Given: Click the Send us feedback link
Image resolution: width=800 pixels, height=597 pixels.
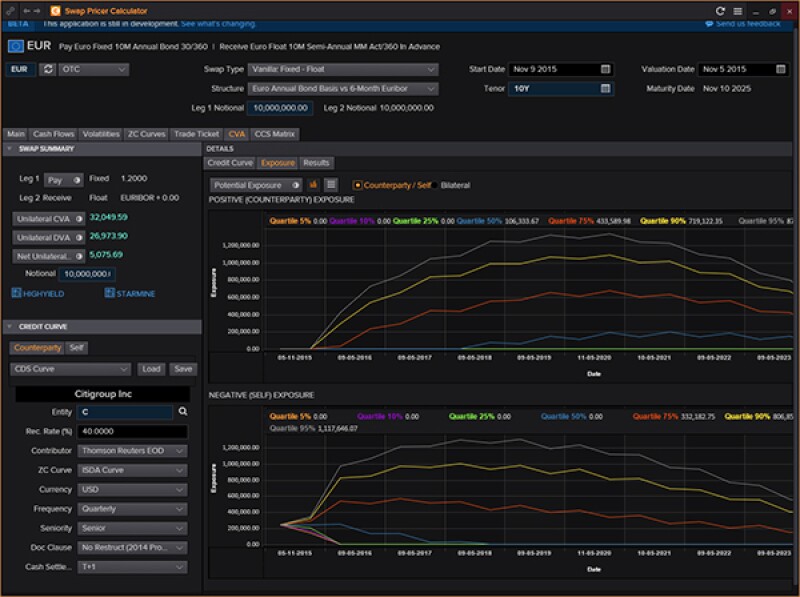Looking at the screenshot, I should tap(748, 23).
